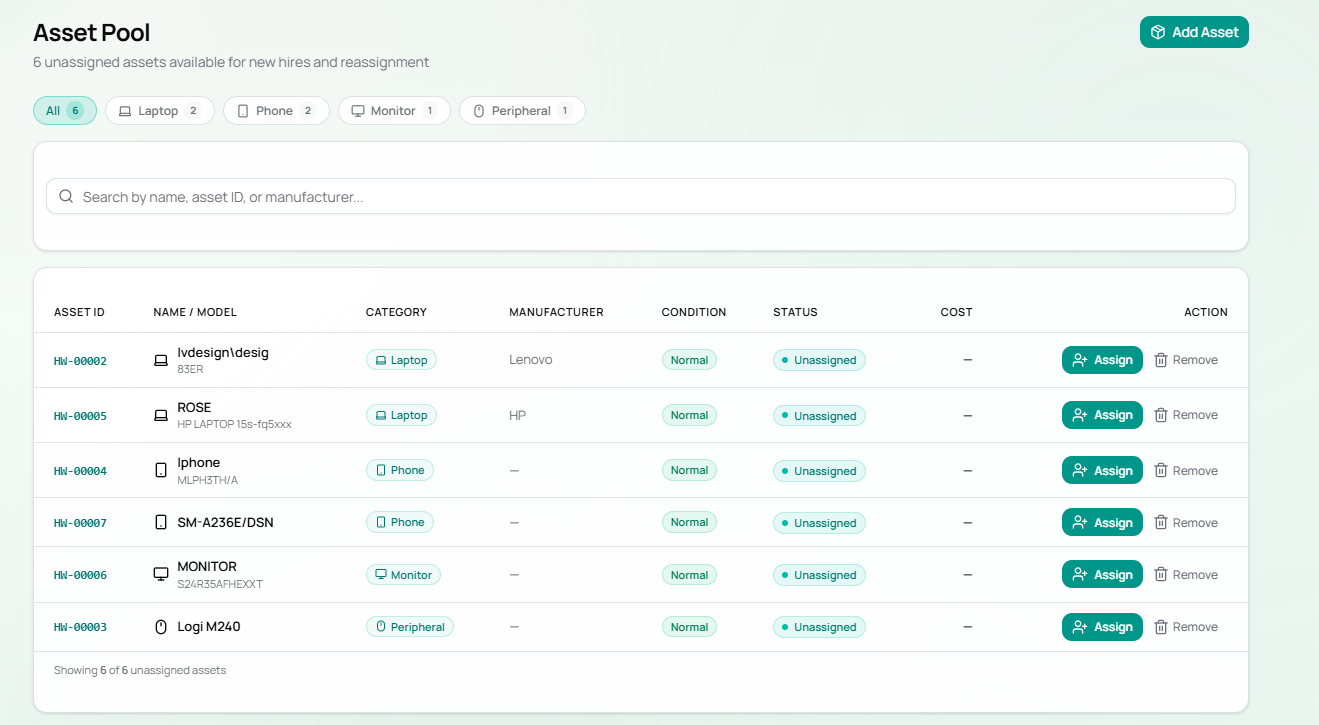Filter assets by Laptop tab
This screenshot has width=1319, height=725.
click(160, 111)
